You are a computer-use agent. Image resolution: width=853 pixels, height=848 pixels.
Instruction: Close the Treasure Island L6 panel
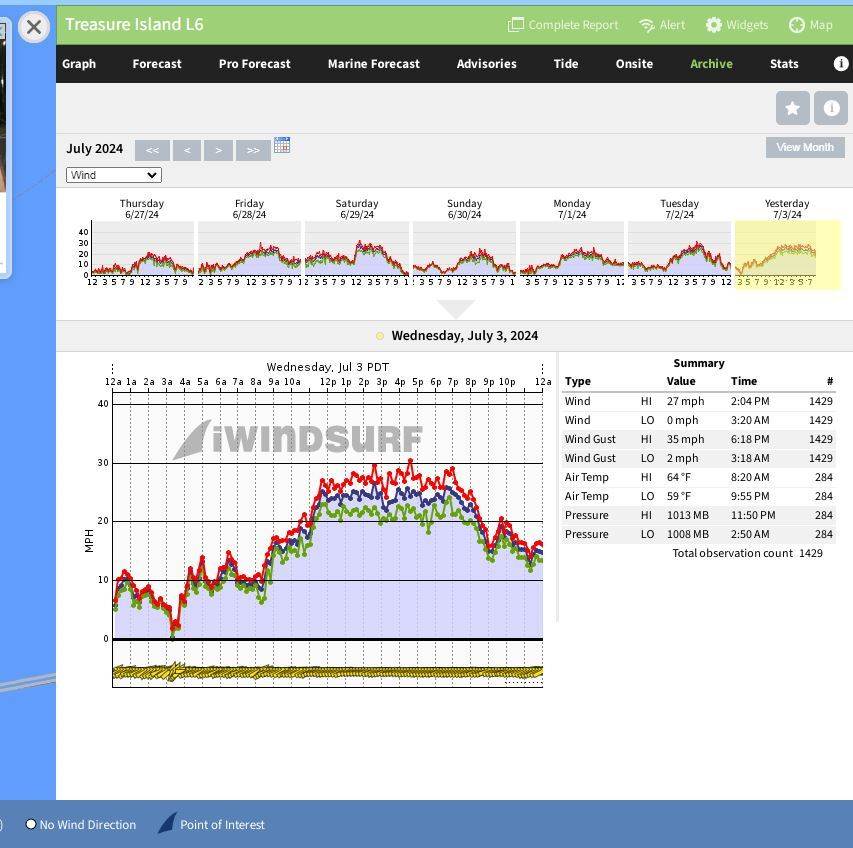pos(33,27)
